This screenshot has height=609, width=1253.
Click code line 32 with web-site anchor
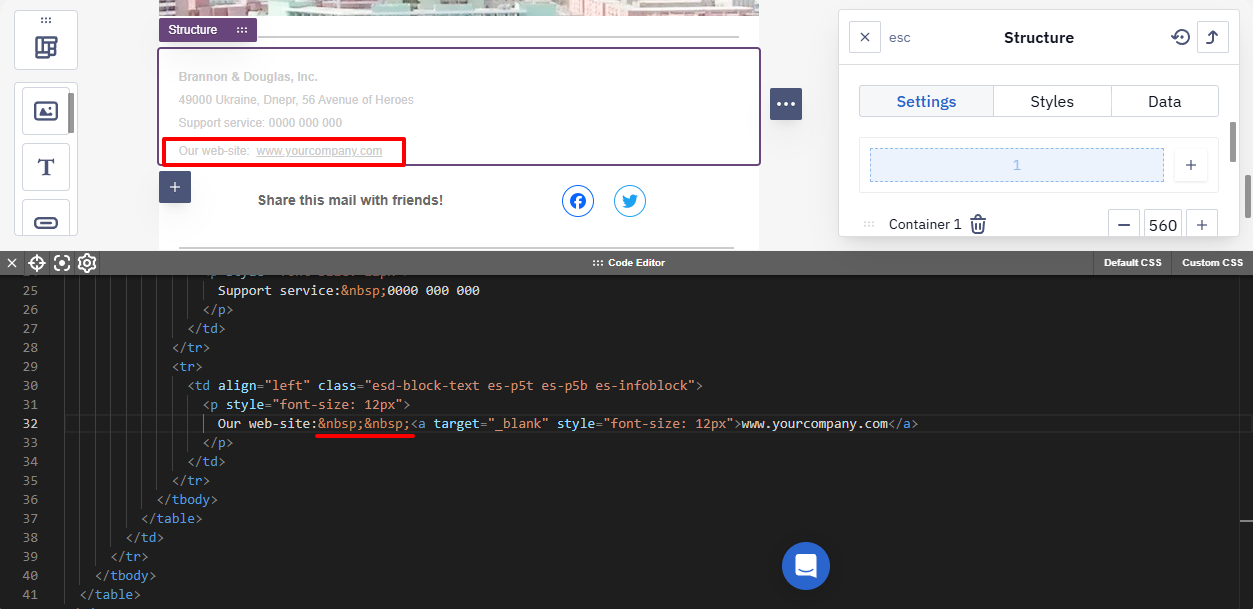(567, 424)
